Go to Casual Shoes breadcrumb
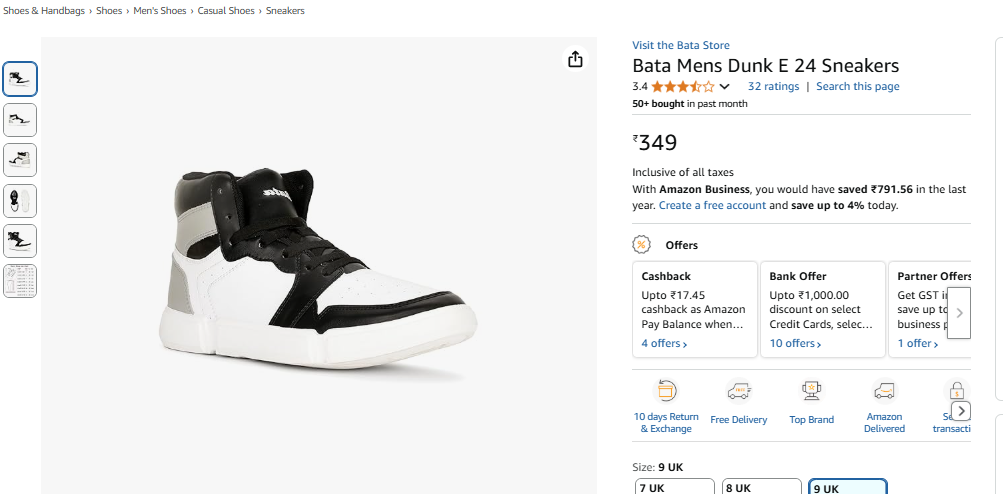Viewport: 1003px width, 494px height. click(226, 11)
